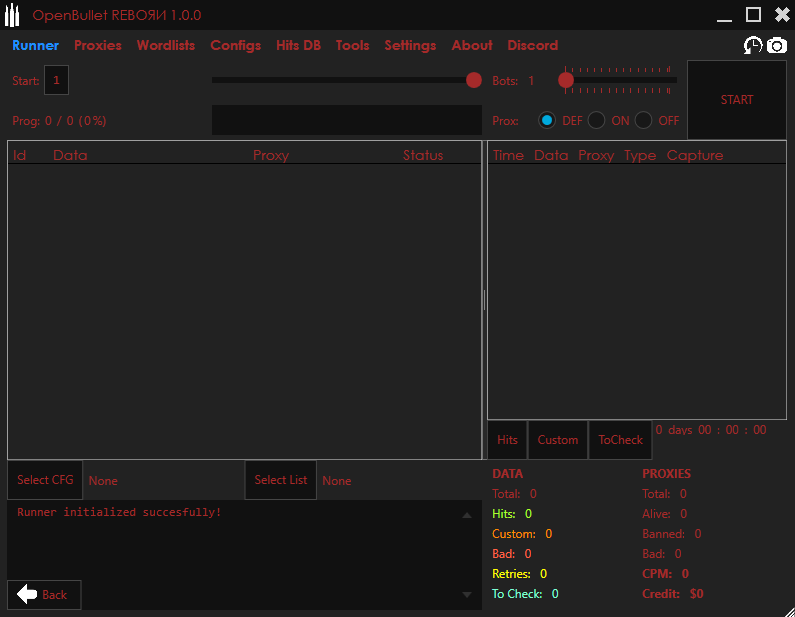Switch to the Hits DB tab
This screenshot has height=617, width=795.
tap(299, 45)
